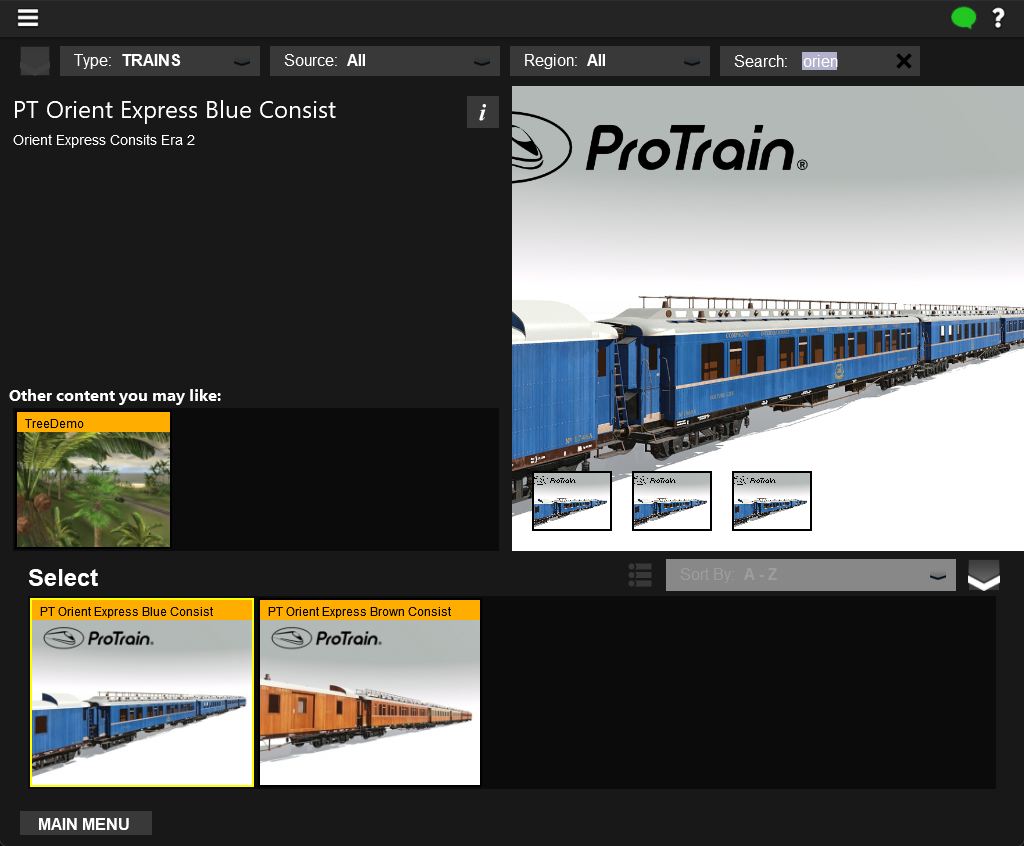Screen dimensions: 1024x846
Task: Return to the MAIN MENU
Action: click(x=85, y=823)
